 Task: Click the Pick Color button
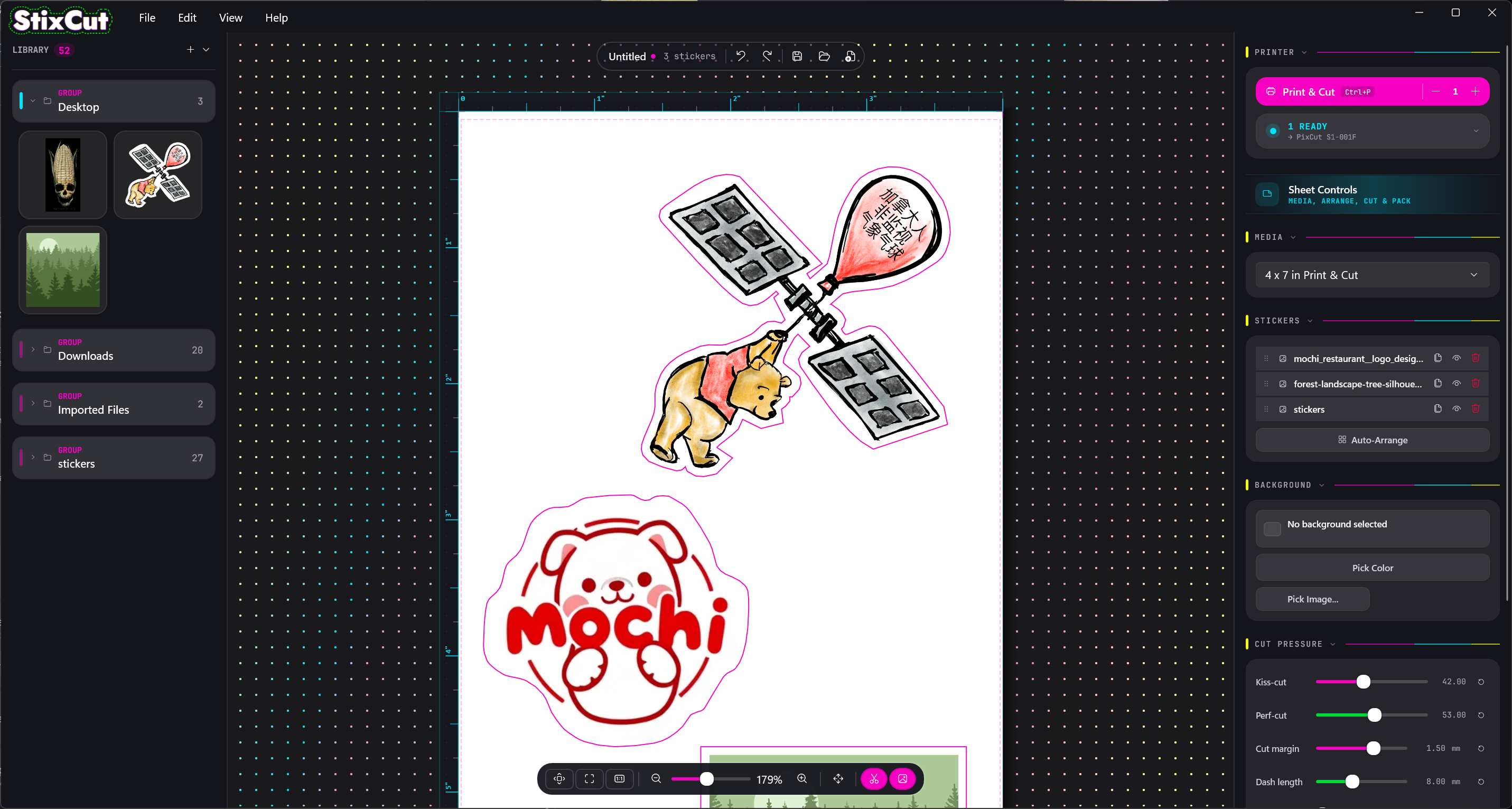pyautogui.click(x=1373, y=568)
